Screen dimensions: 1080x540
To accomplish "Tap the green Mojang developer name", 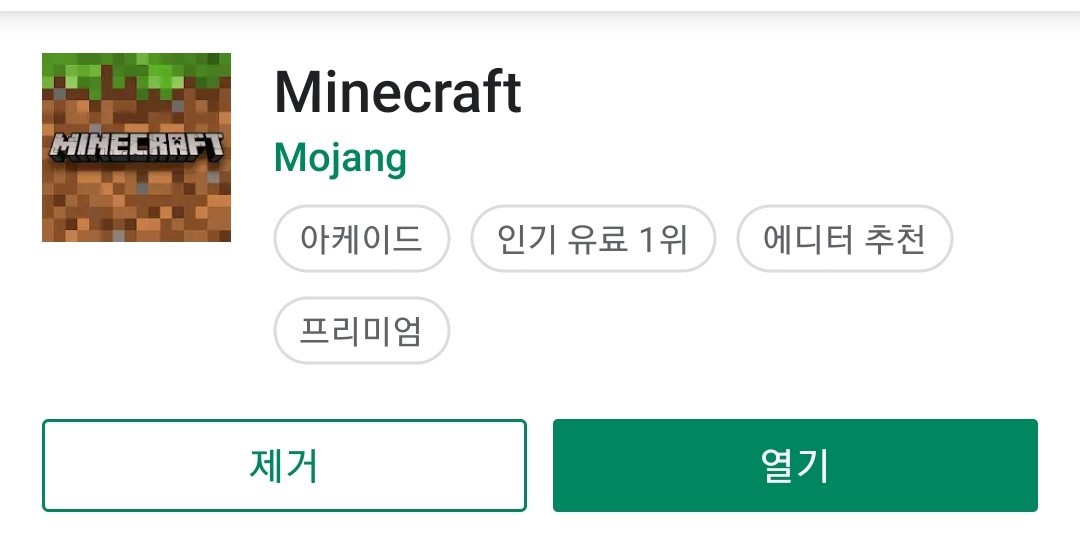I will [340, 158].
